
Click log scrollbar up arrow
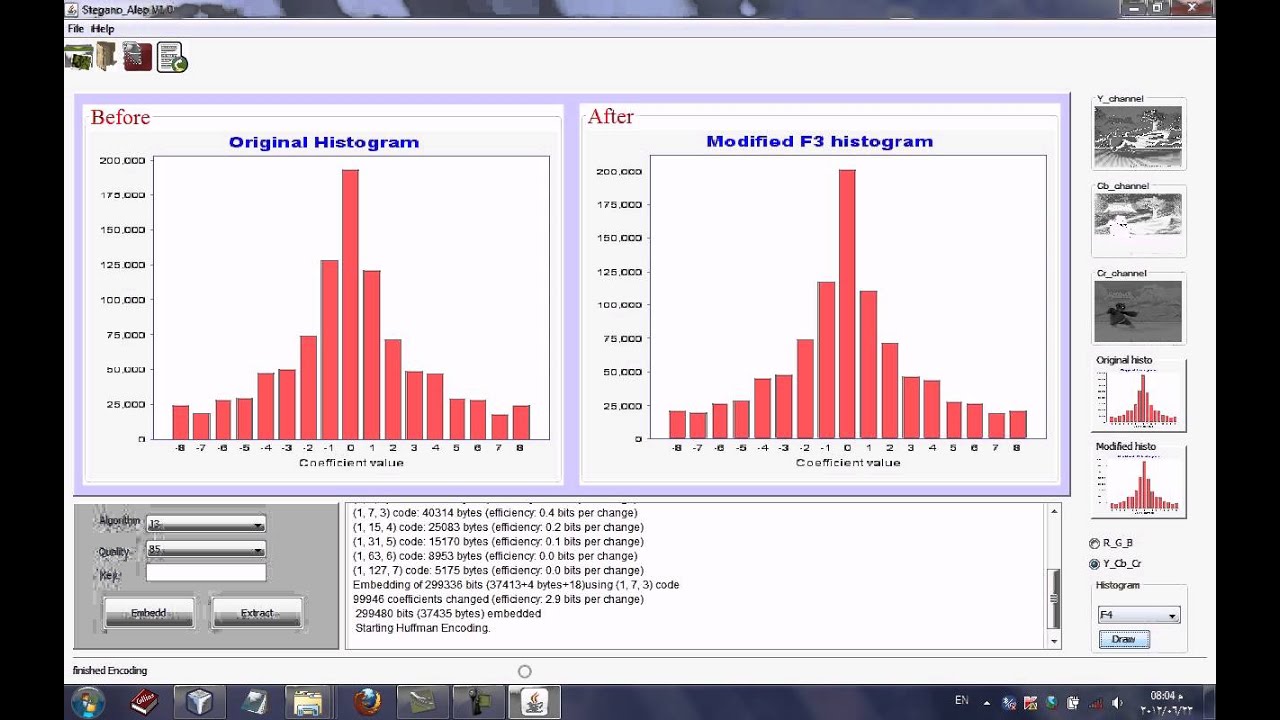pos(1053,512)
